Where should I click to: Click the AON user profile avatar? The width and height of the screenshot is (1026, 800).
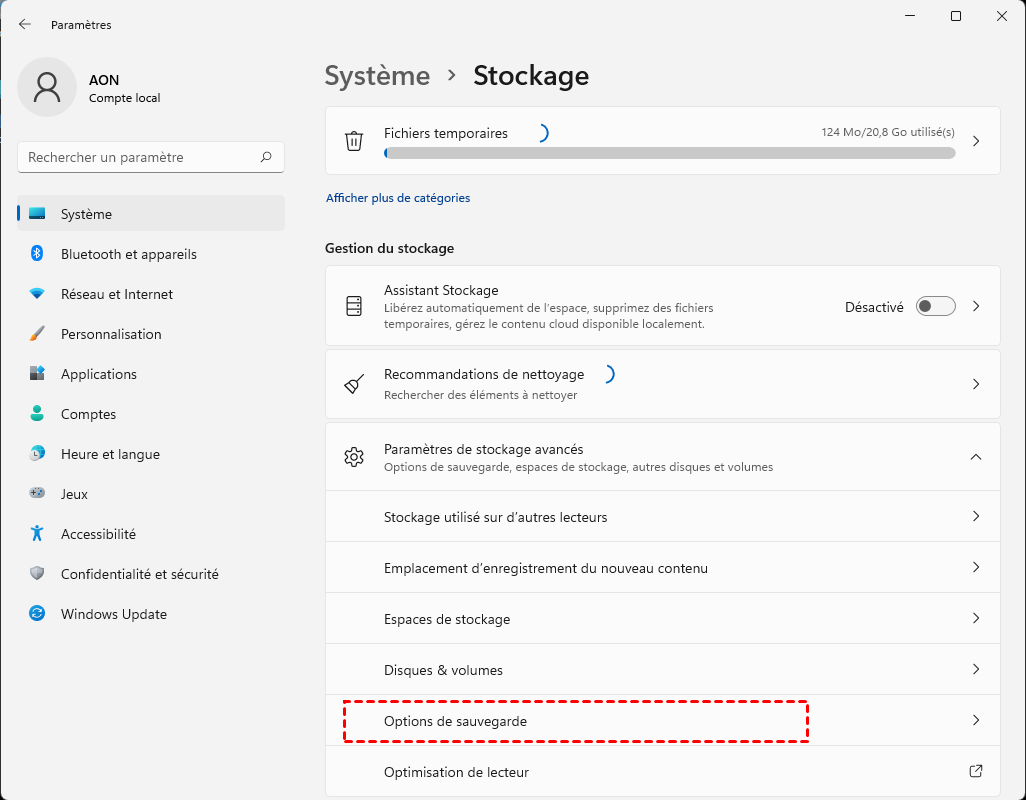(x=47, y=87)
